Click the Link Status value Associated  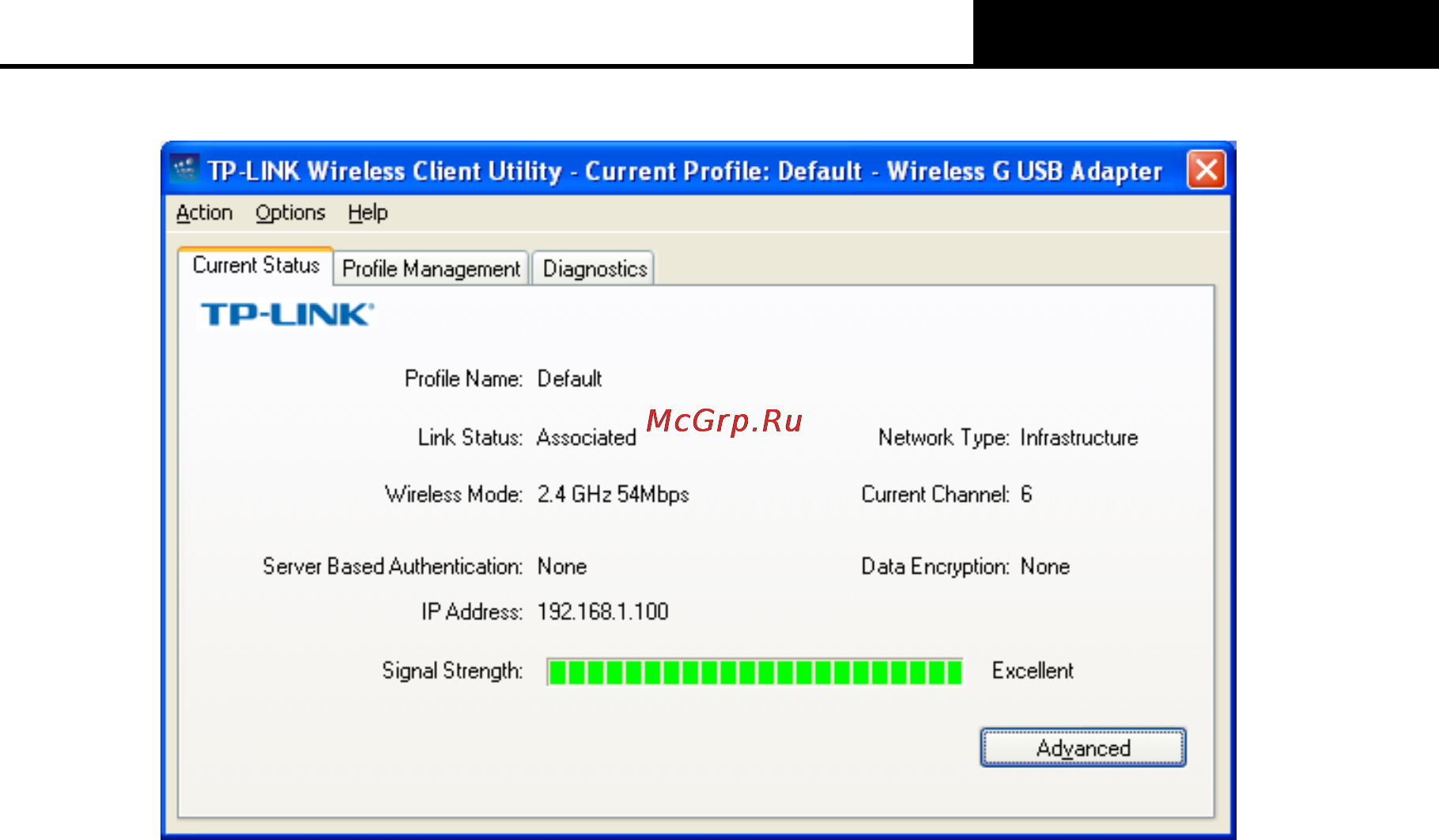point(587,437)
